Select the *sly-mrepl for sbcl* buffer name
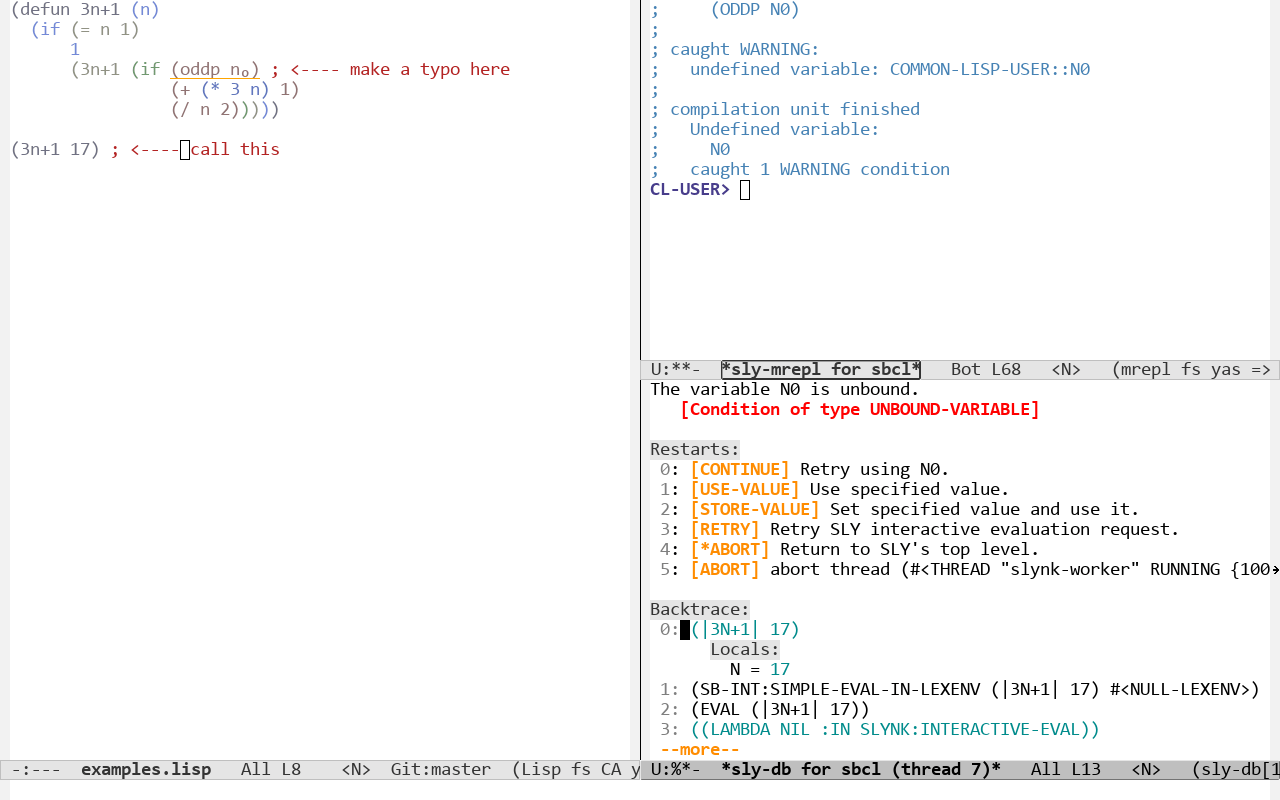The width and height of the screenshot is (1280, 800). point(820,369)
